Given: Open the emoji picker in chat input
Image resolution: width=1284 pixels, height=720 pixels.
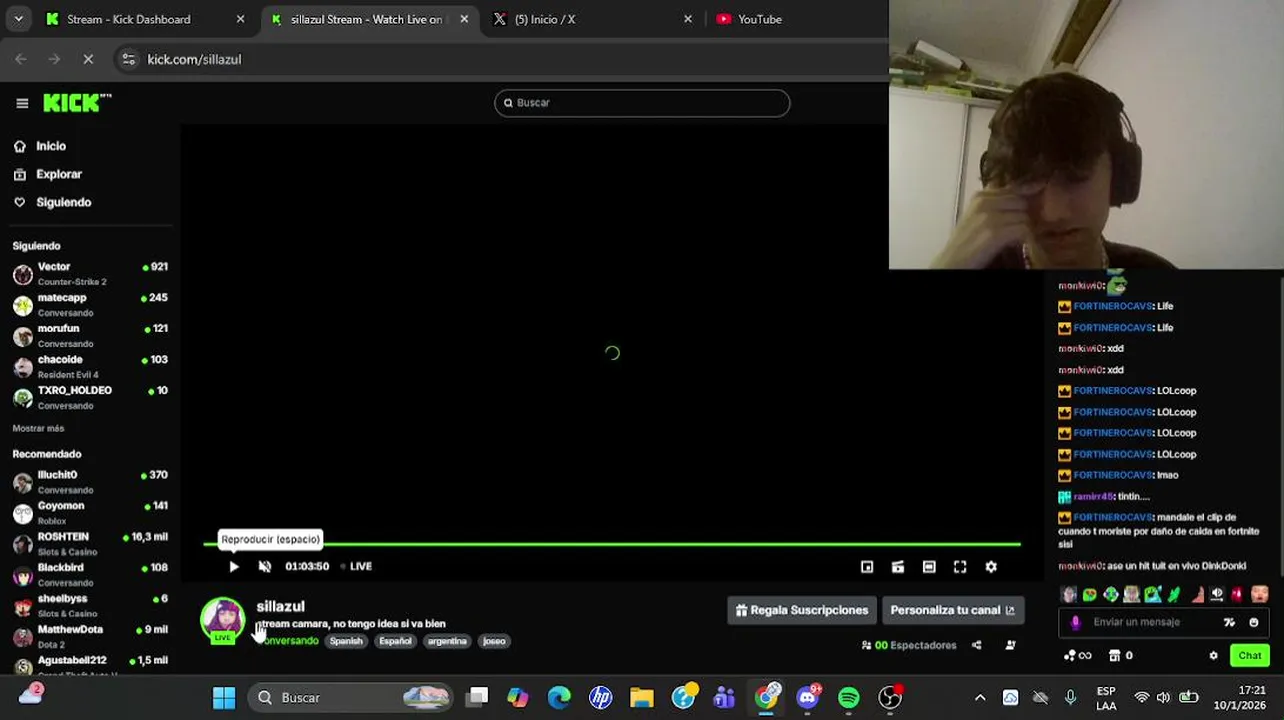Looking at the screenshot, I should point(1254,622).
